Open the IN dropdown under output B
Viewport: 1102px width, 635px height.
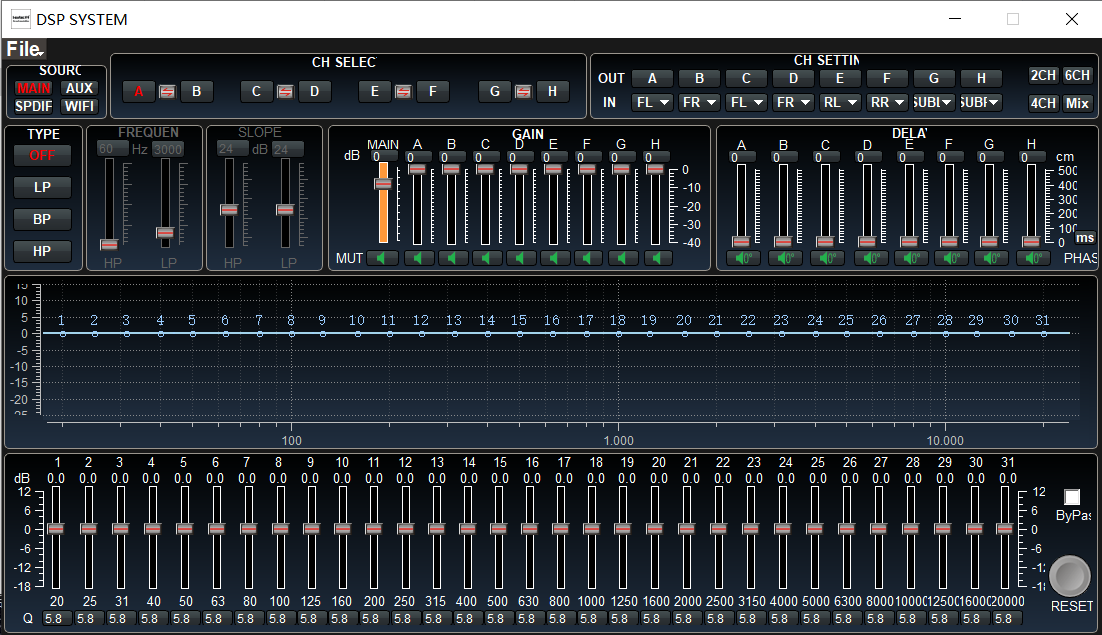699,103
